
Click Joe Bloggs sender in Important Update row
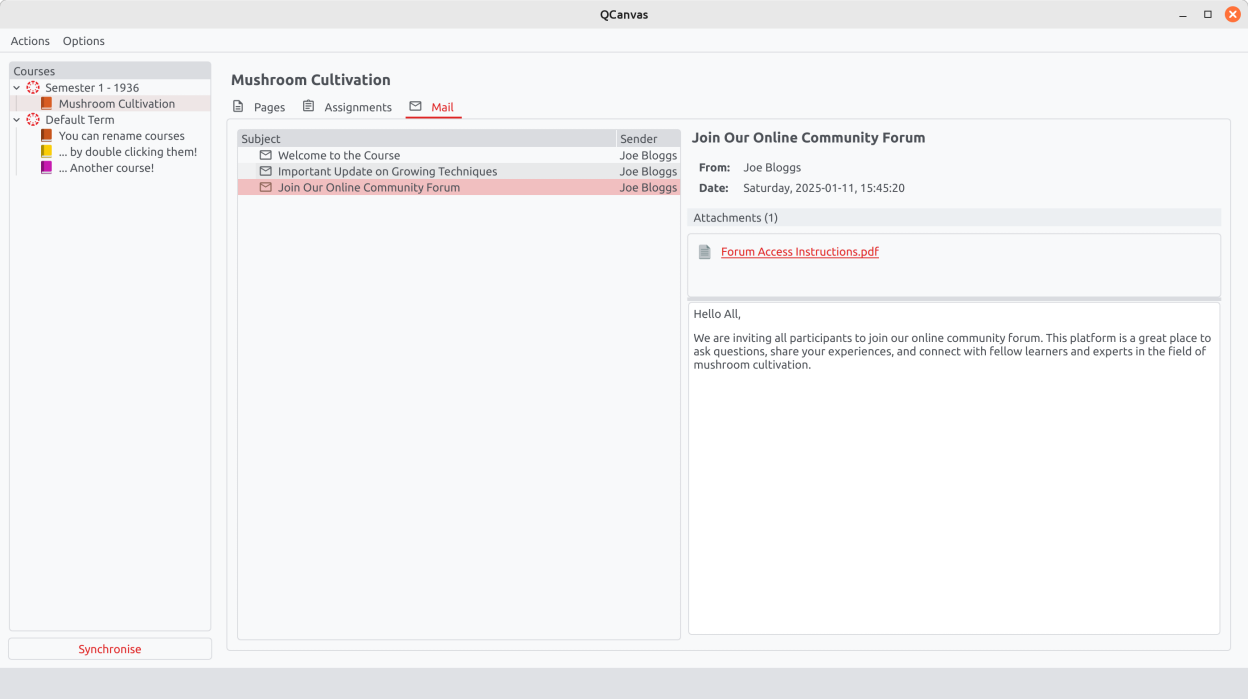(x=648, y=172)
